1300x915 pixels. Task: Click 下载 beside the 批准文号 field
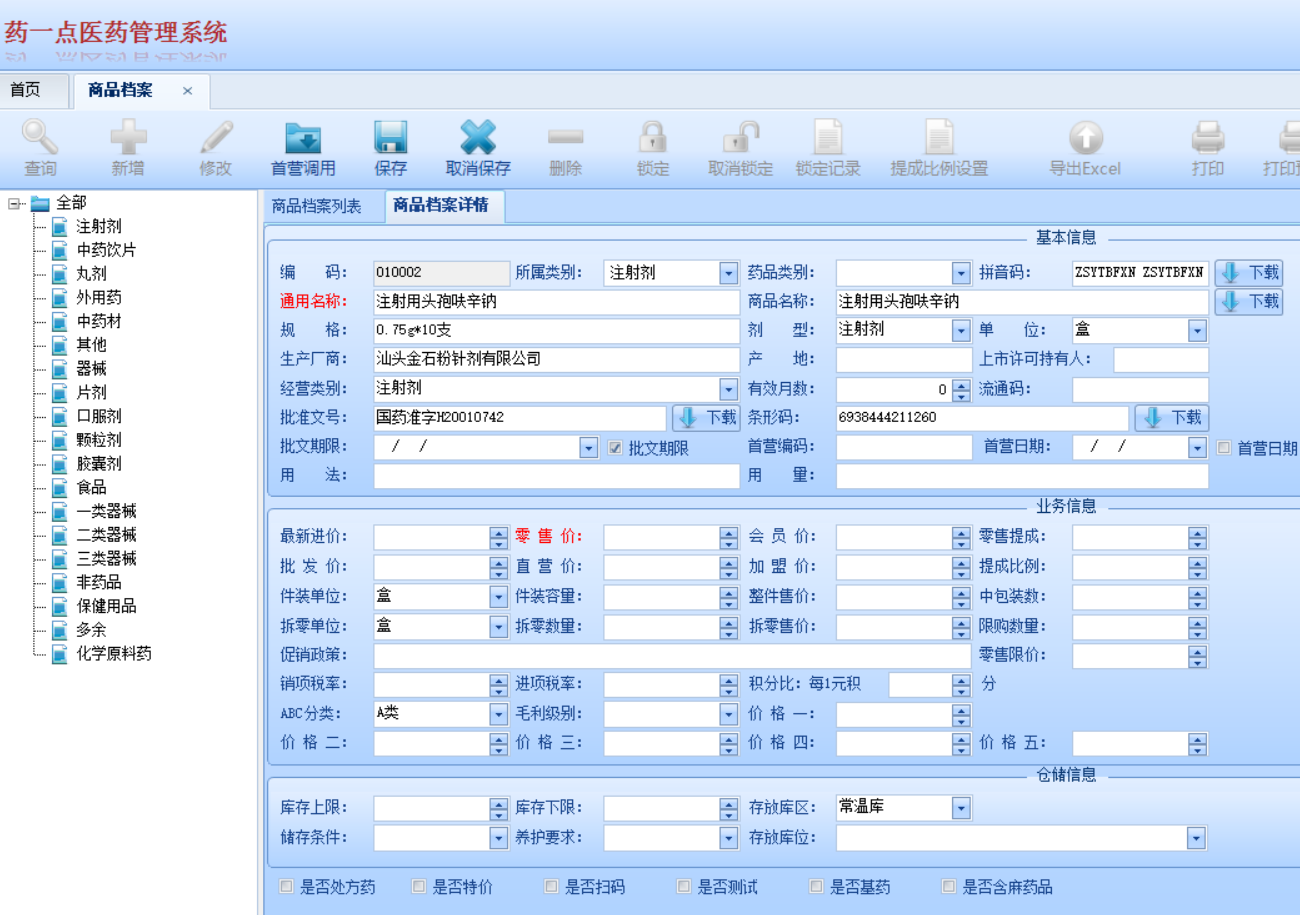tap(705, 418)
